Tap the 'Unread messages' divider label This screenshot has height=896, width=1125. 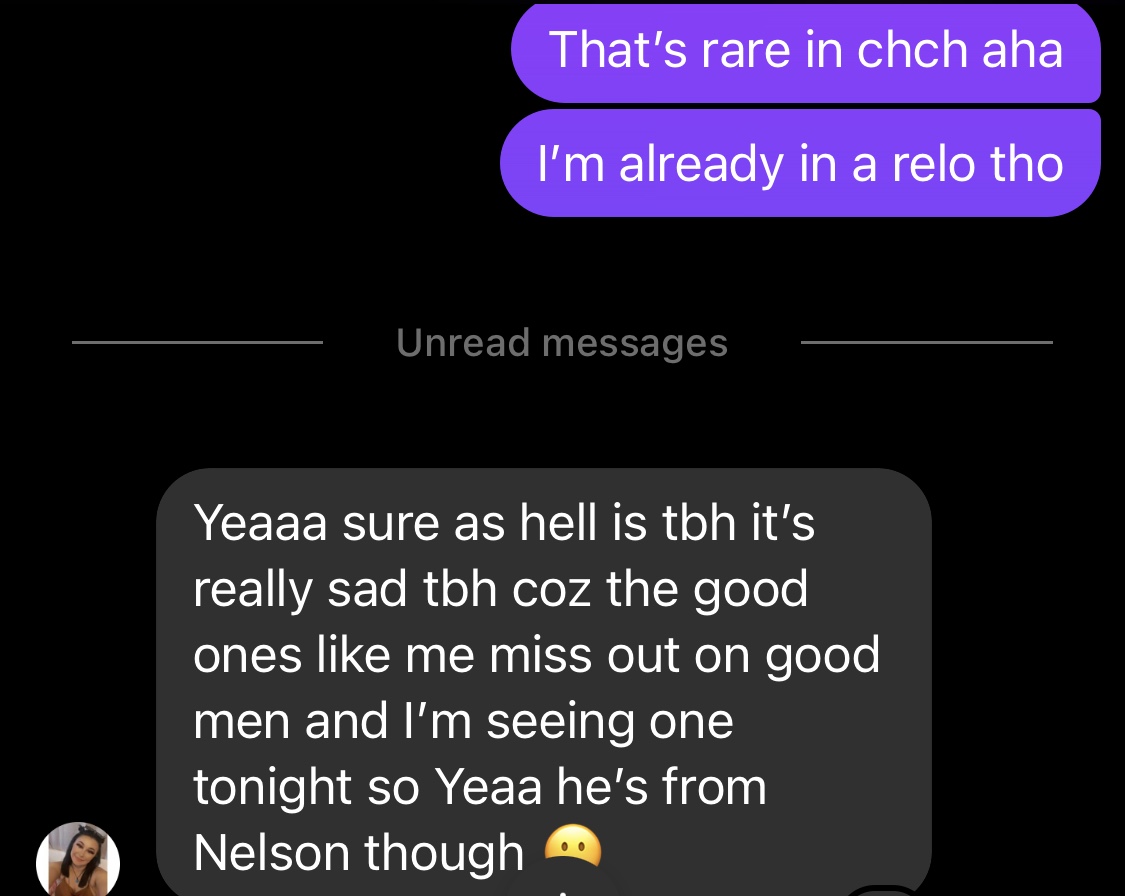562,342
